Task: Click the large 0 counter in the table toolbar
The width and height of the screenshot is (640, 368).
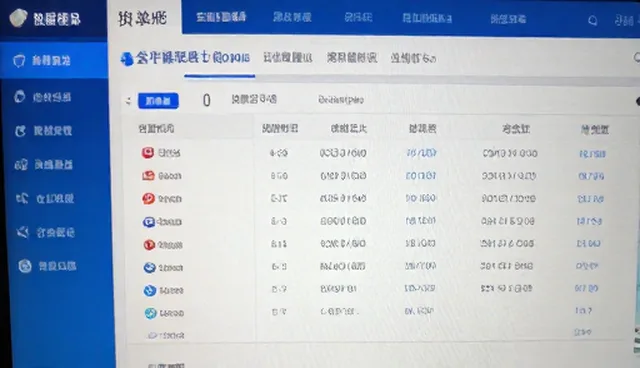Action: point(207,100)
